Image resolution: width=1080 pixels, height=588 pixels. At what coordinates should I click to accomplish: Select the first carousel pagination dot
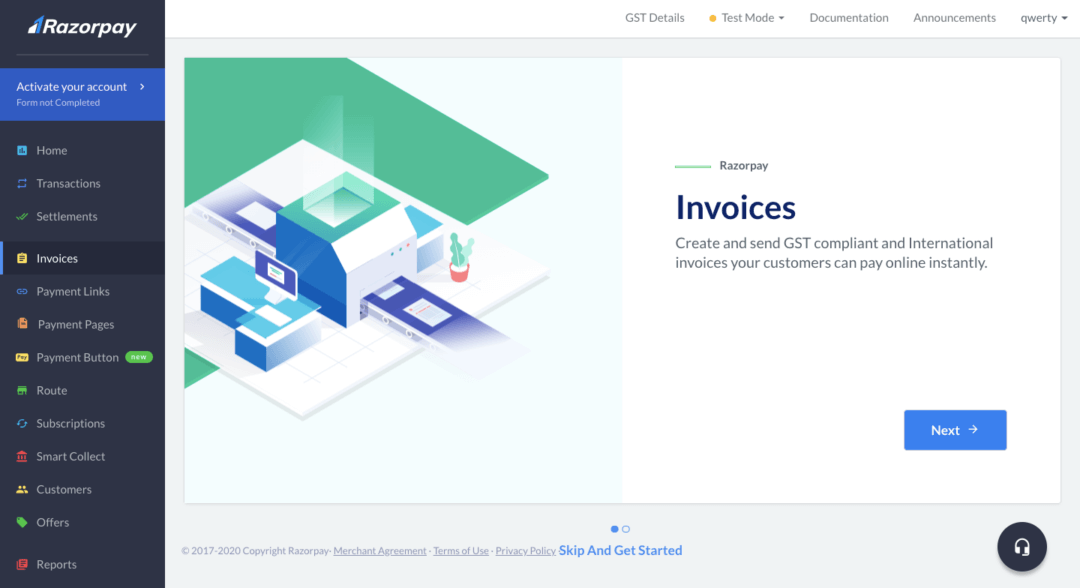click(x=614, y=529)
